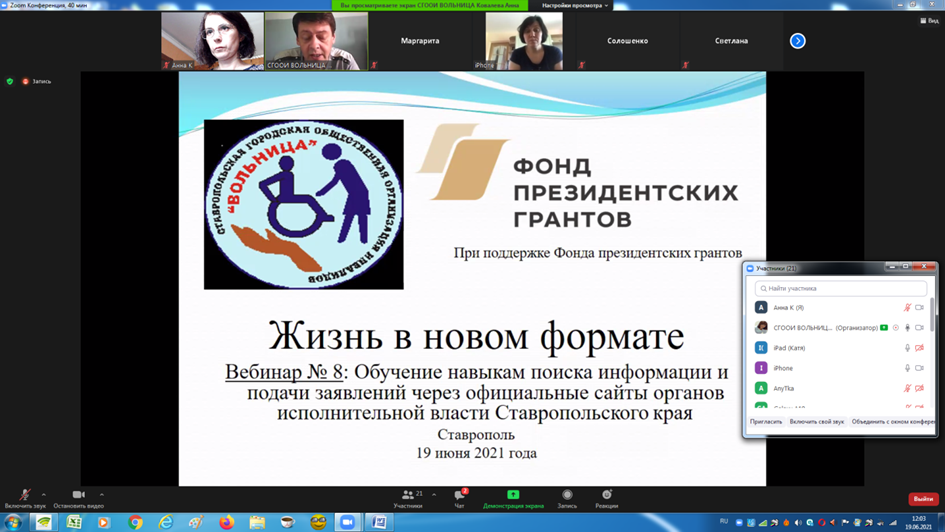
Task: Open Zoom from the Windows taskbar
Action: coord(348,522)
